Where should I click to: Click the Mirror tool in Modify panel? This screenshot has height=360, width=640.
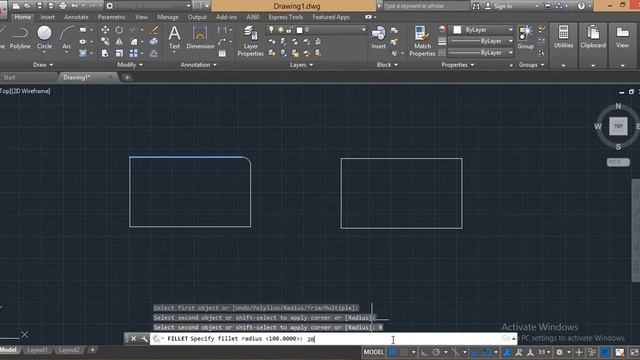point(119,42)
